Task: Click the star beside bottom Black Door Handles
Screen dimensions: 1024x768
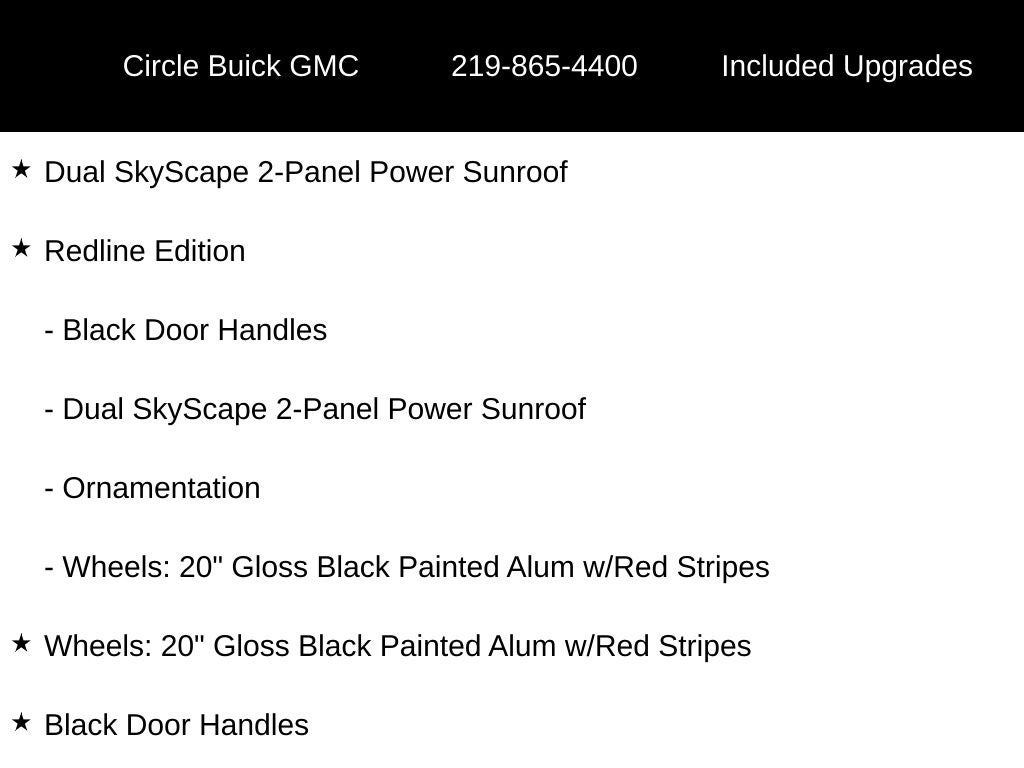Action: 21,723
